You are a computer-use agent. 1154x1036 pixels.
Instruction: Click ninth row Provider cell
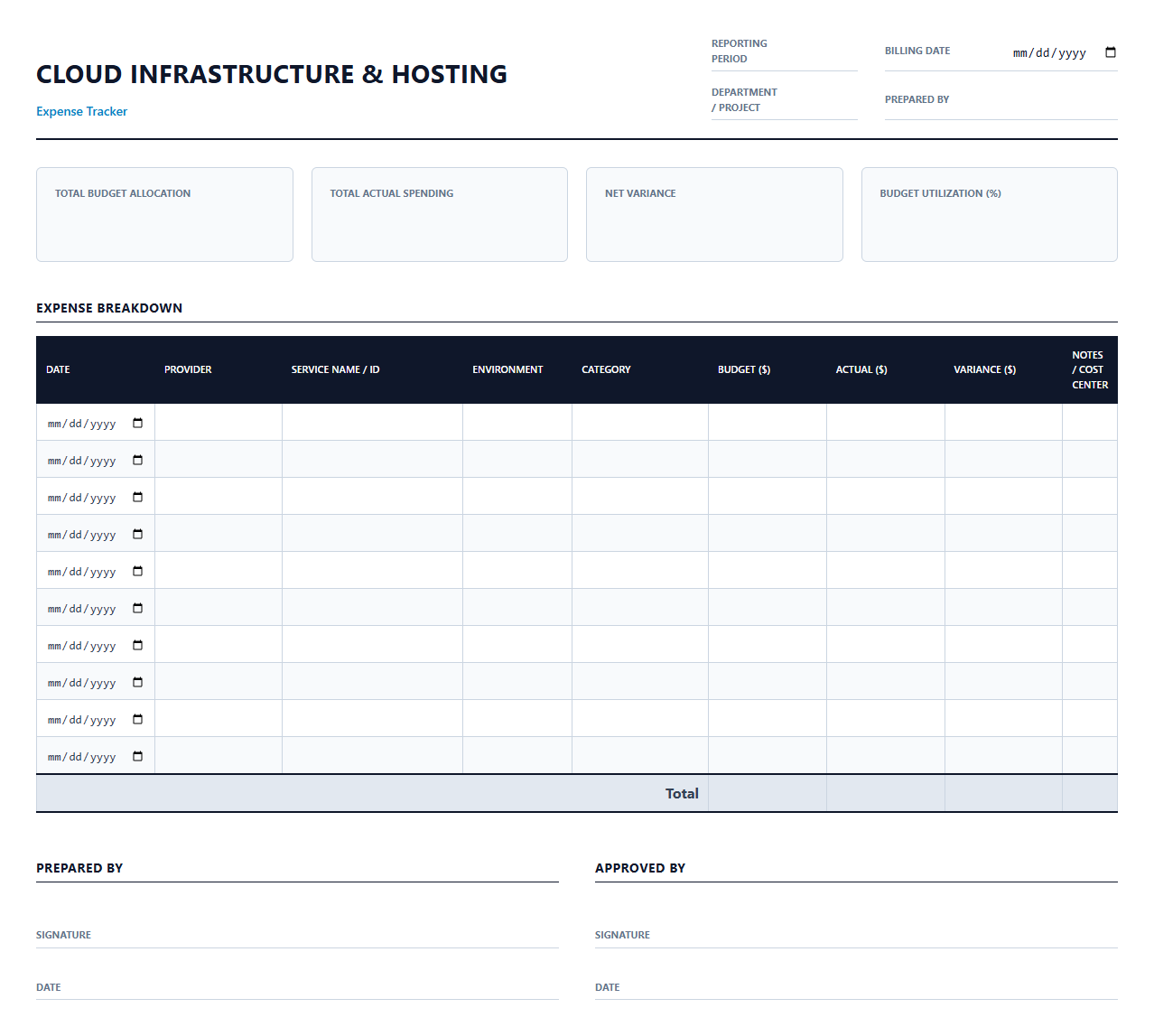tap(219, 719)
